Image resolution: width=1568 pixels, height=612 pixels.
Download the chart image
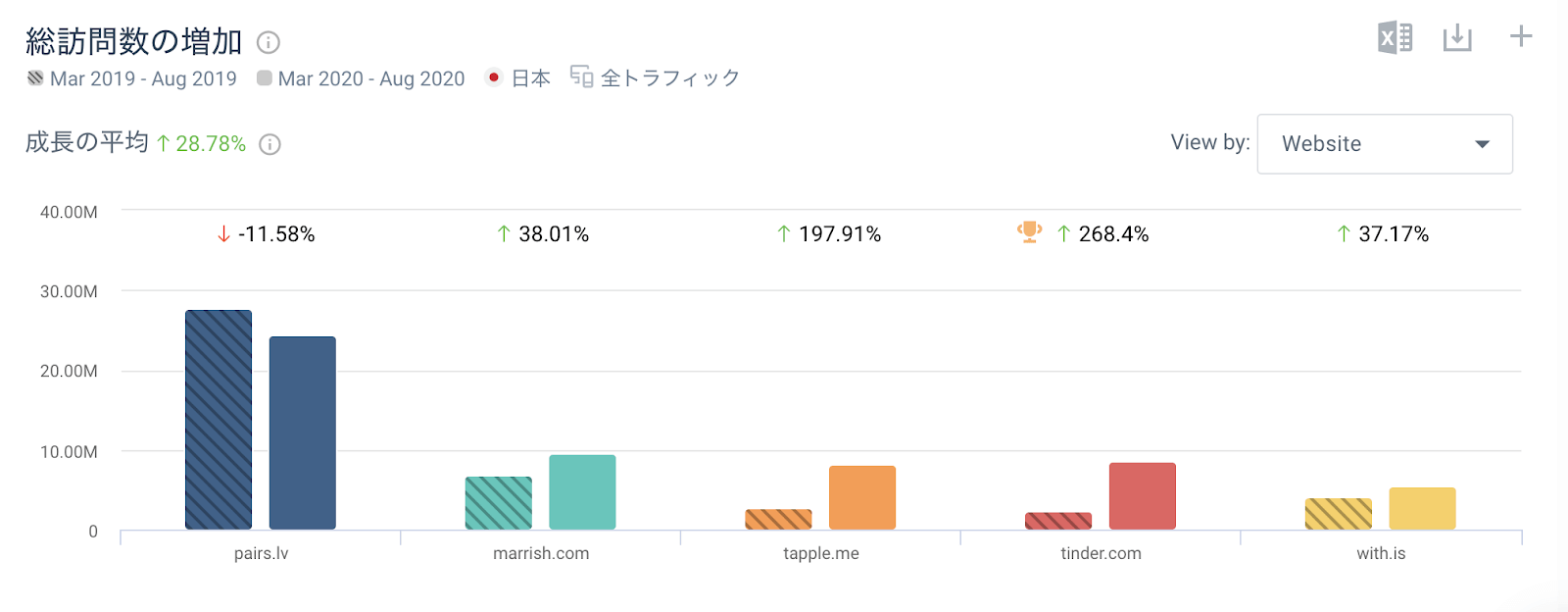1457,38
